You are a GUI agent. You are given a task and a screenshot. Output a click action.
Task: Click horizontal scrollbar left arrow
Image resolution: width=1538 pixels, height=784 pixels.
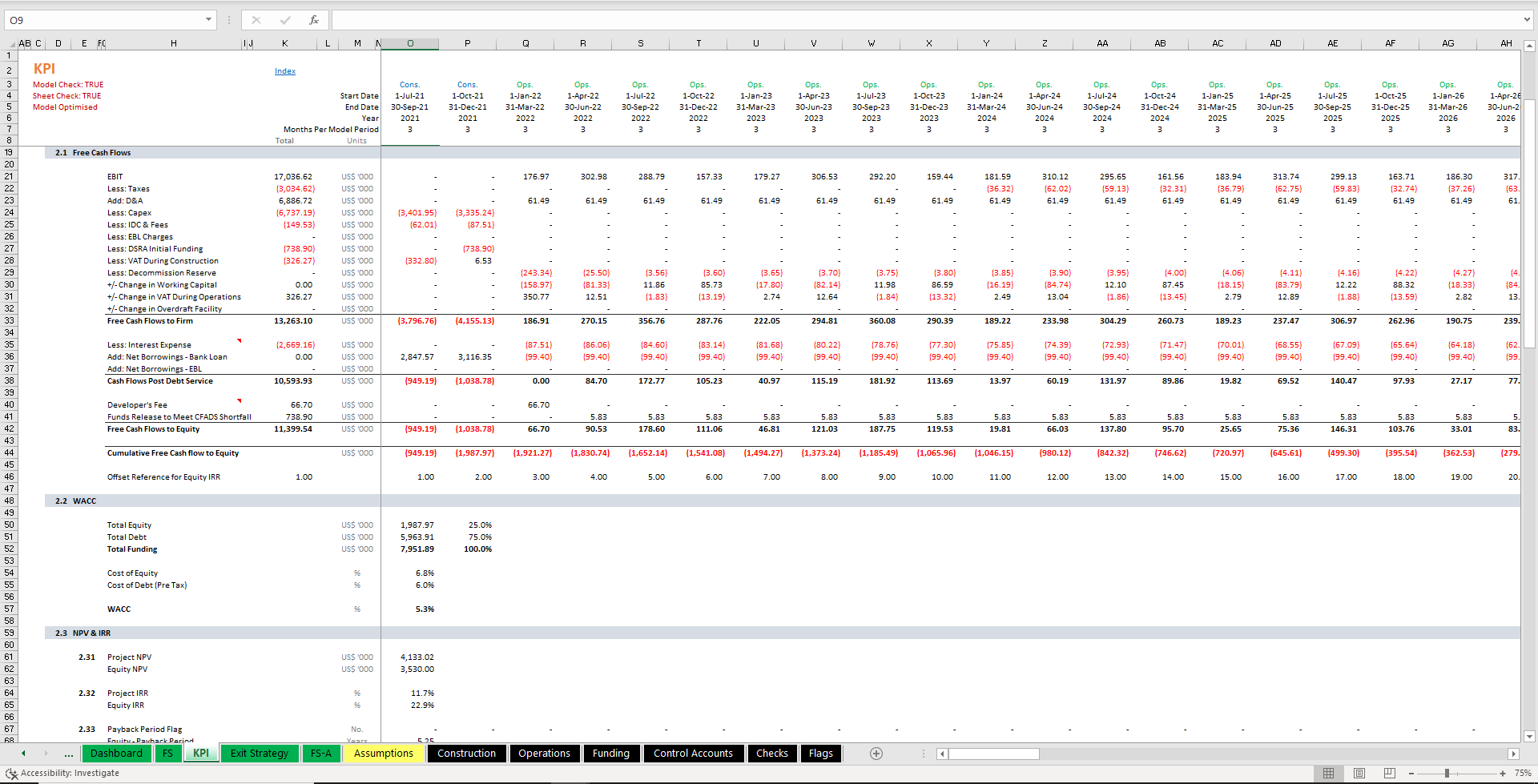pyautogui.click(x=943, y=754)
